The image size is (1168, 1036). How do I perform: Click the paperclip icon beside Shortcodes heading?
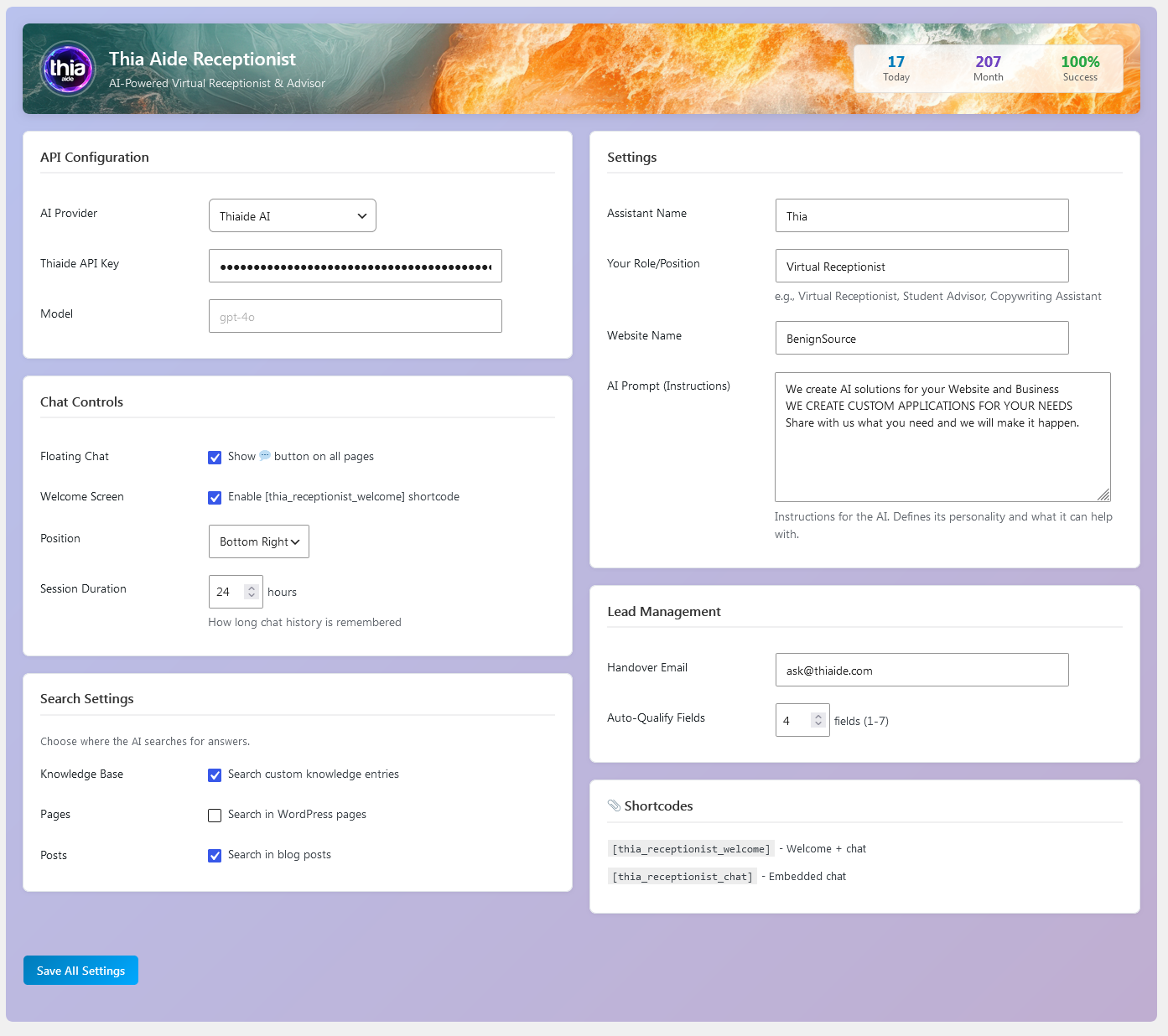coord(614,805)
